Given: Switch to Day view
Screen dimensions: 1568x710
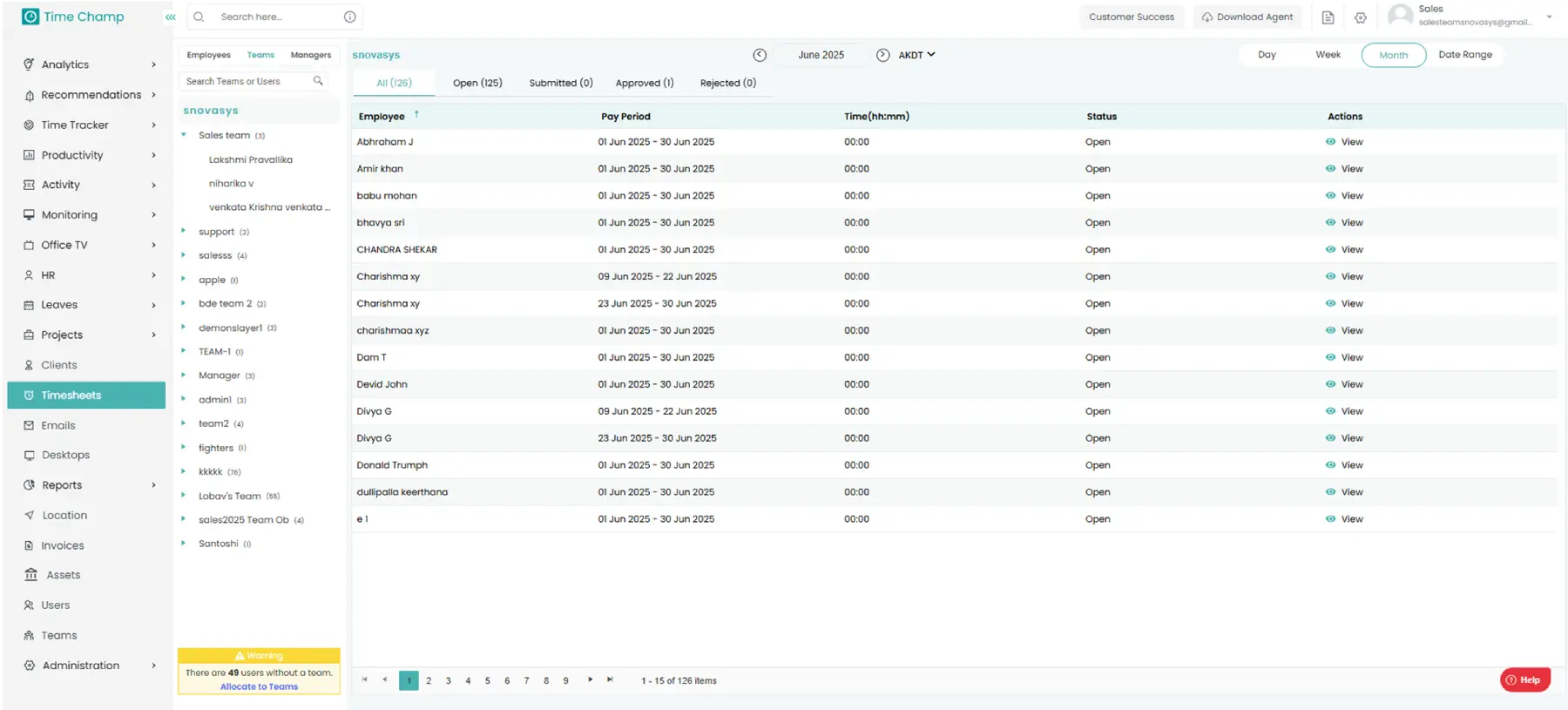Looking at the screenshot, I should [1267, 55].
